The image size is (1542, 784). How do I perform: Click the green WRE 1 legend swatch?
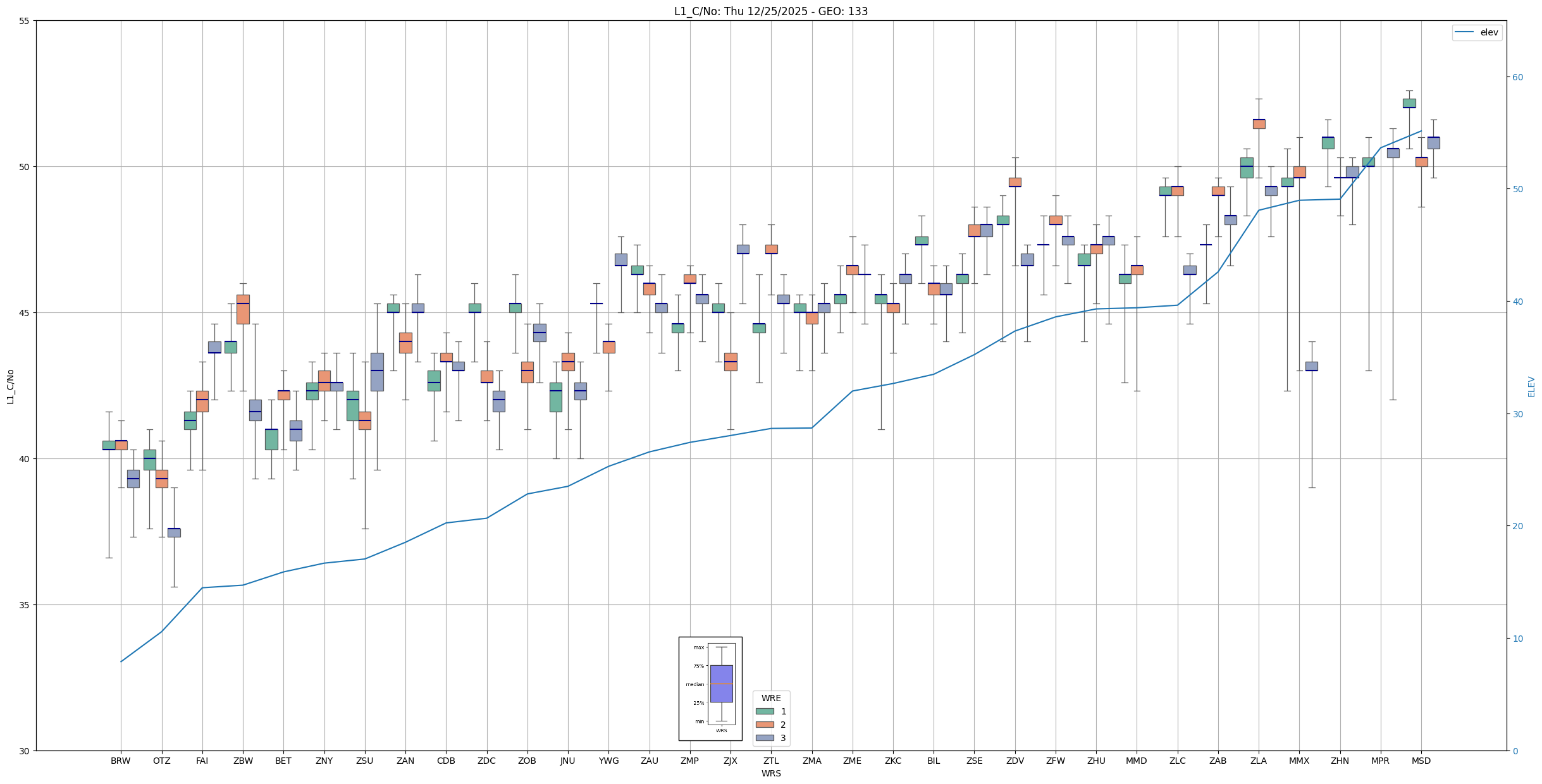click(765, 711)
